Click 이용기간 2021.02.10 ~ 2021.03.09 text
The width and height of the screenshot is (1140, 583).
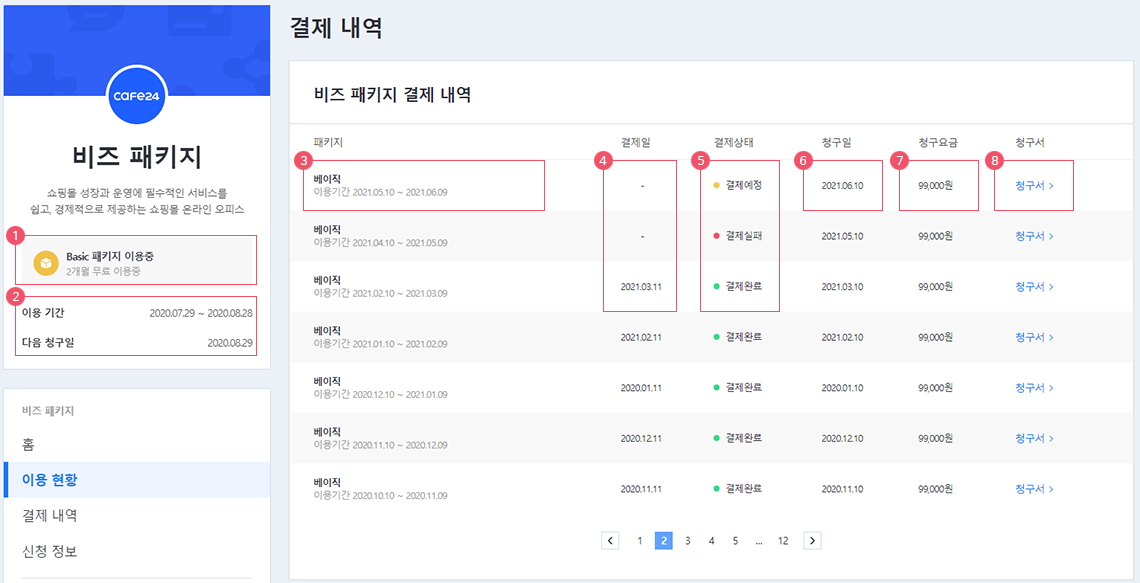380,293
